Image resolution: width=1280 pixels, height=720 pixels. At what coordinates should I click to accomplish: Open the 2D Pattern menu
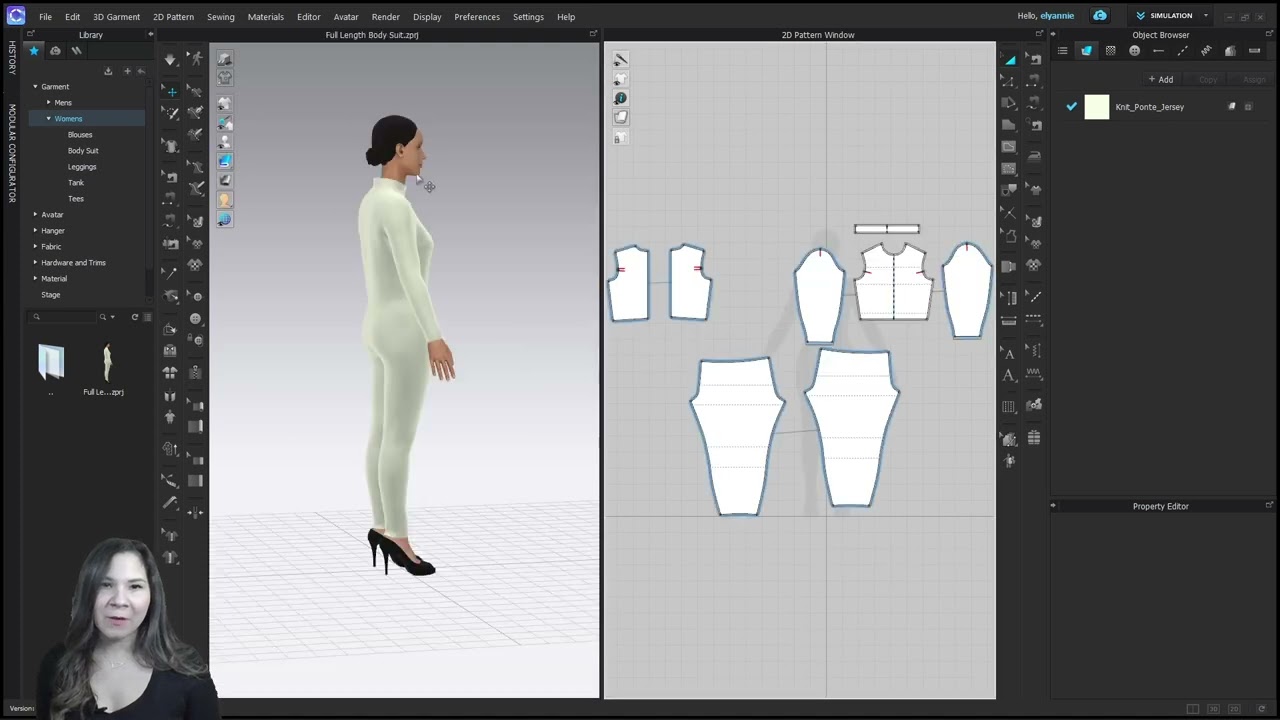pyautogui.click(x=173, y=17)
